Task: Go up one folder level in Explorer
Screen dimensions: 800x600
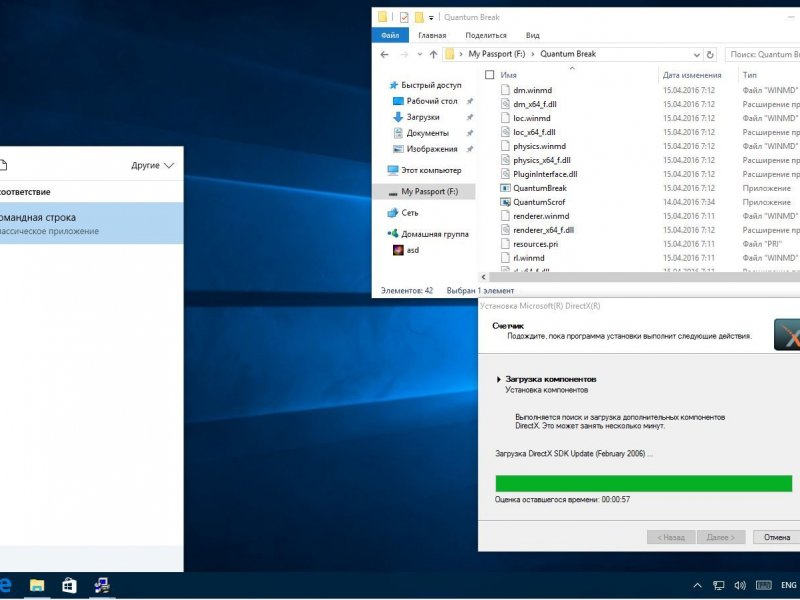Action: tap(433, 54)
